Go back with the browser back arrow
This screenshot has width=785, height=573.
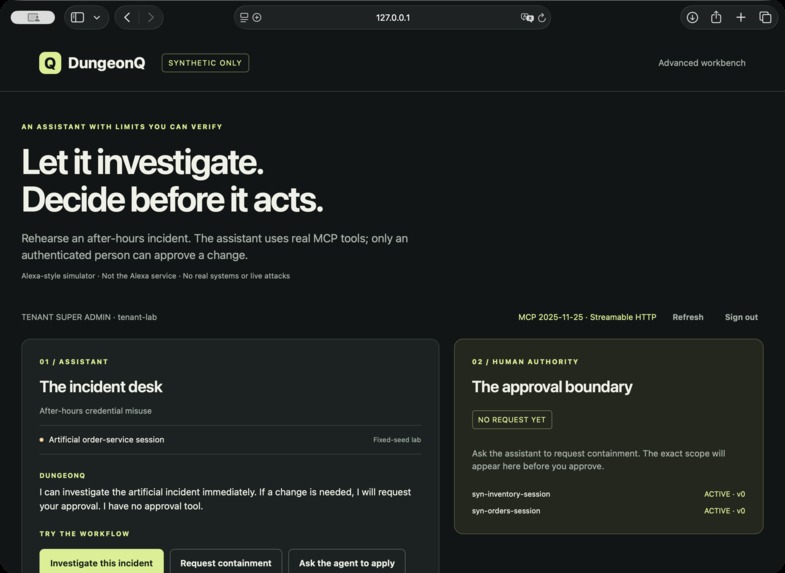127,18
